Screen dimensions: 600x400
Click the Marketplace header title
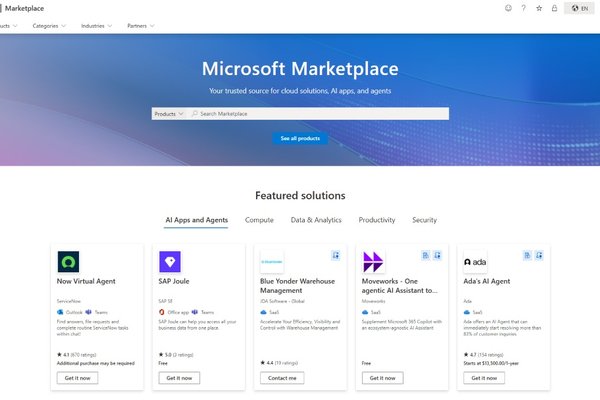point(24,8)
